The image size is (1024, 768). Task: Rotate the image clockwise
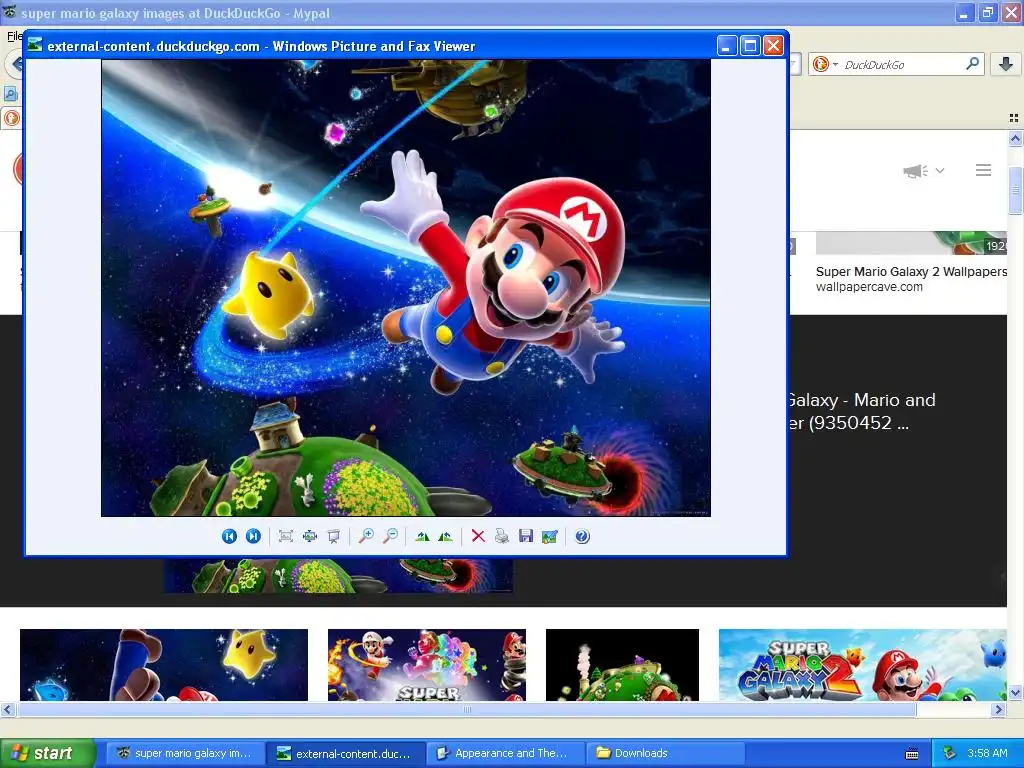click(423, 536)
